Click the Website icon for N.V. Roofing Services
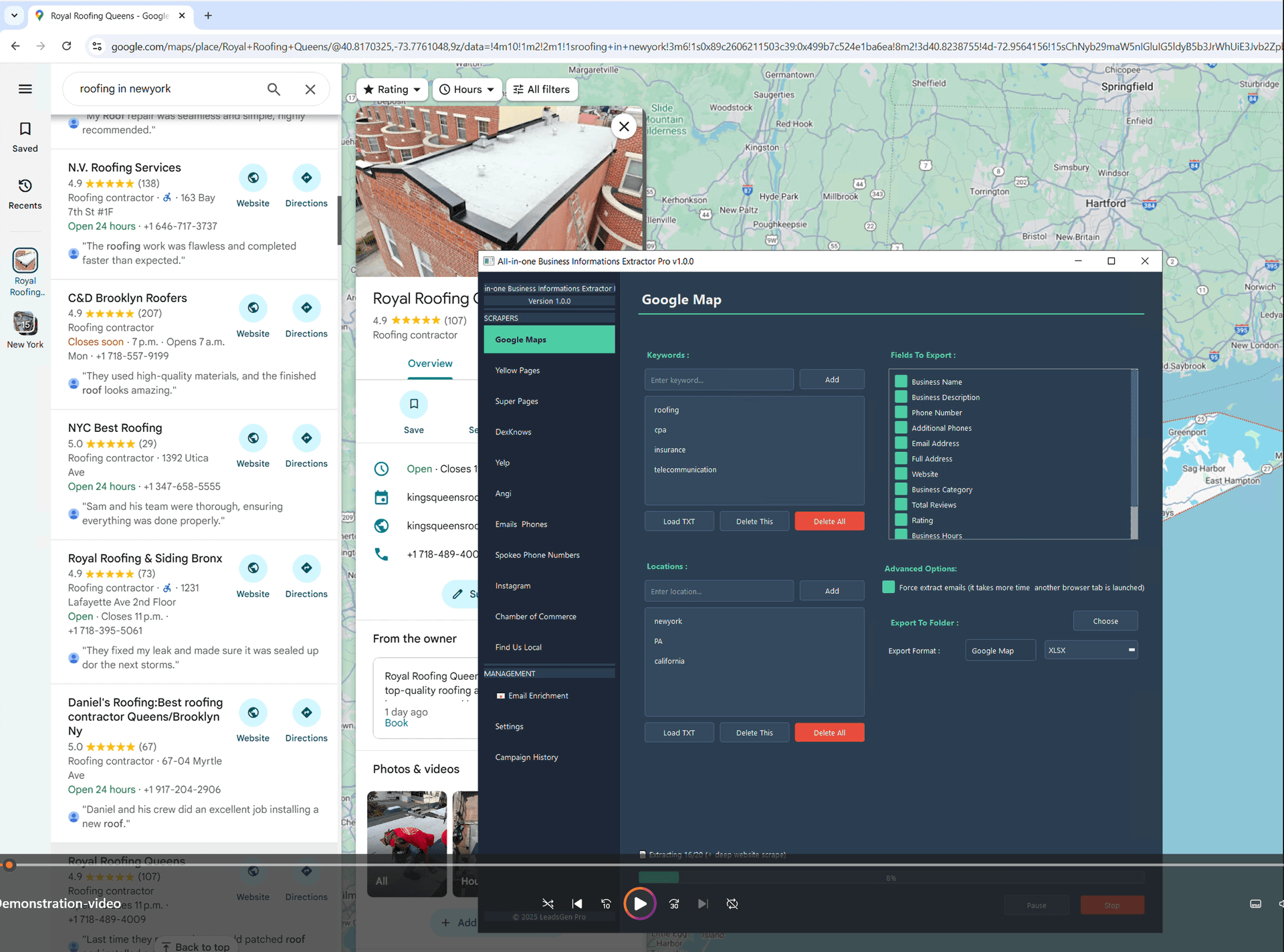The height and width of the screenshot is (952, 1284). coord(253,178)
